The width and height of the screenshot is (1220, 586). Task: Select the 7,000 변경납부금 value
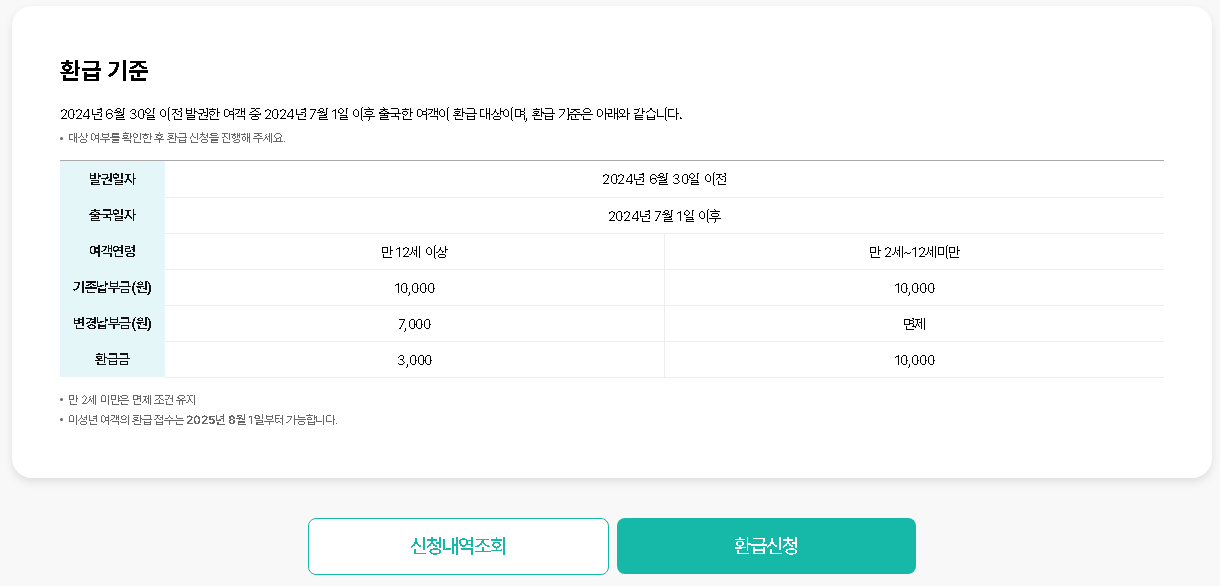point(413,323)
